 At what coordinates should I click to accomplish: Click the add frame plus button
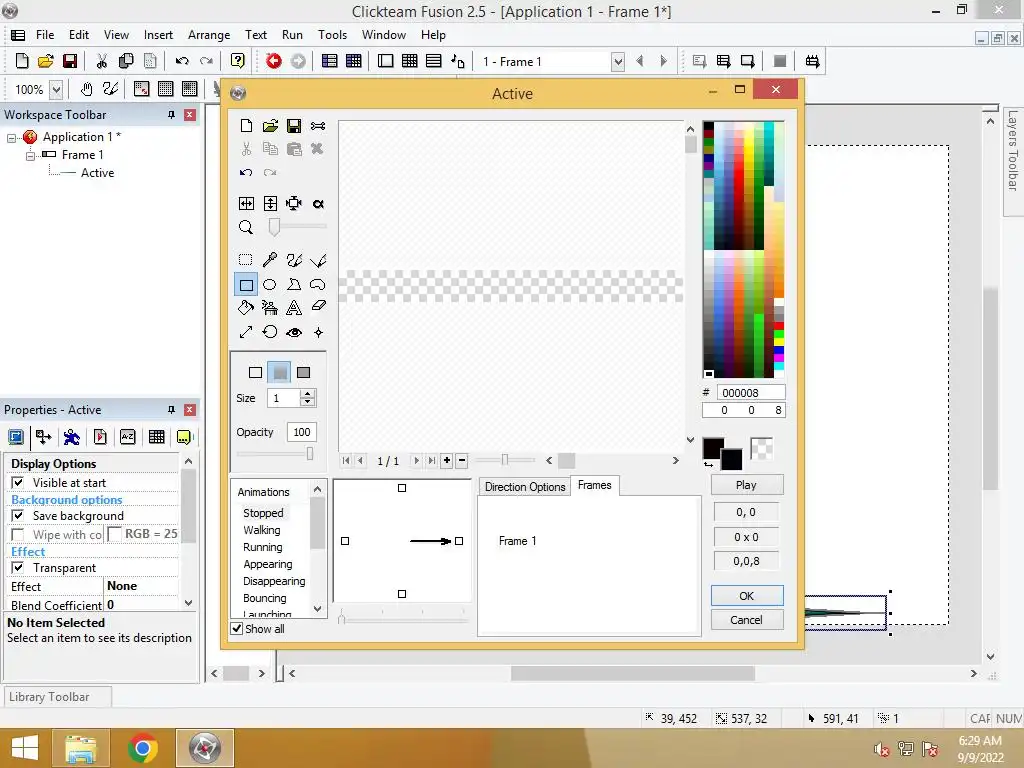tap(447, 460)
